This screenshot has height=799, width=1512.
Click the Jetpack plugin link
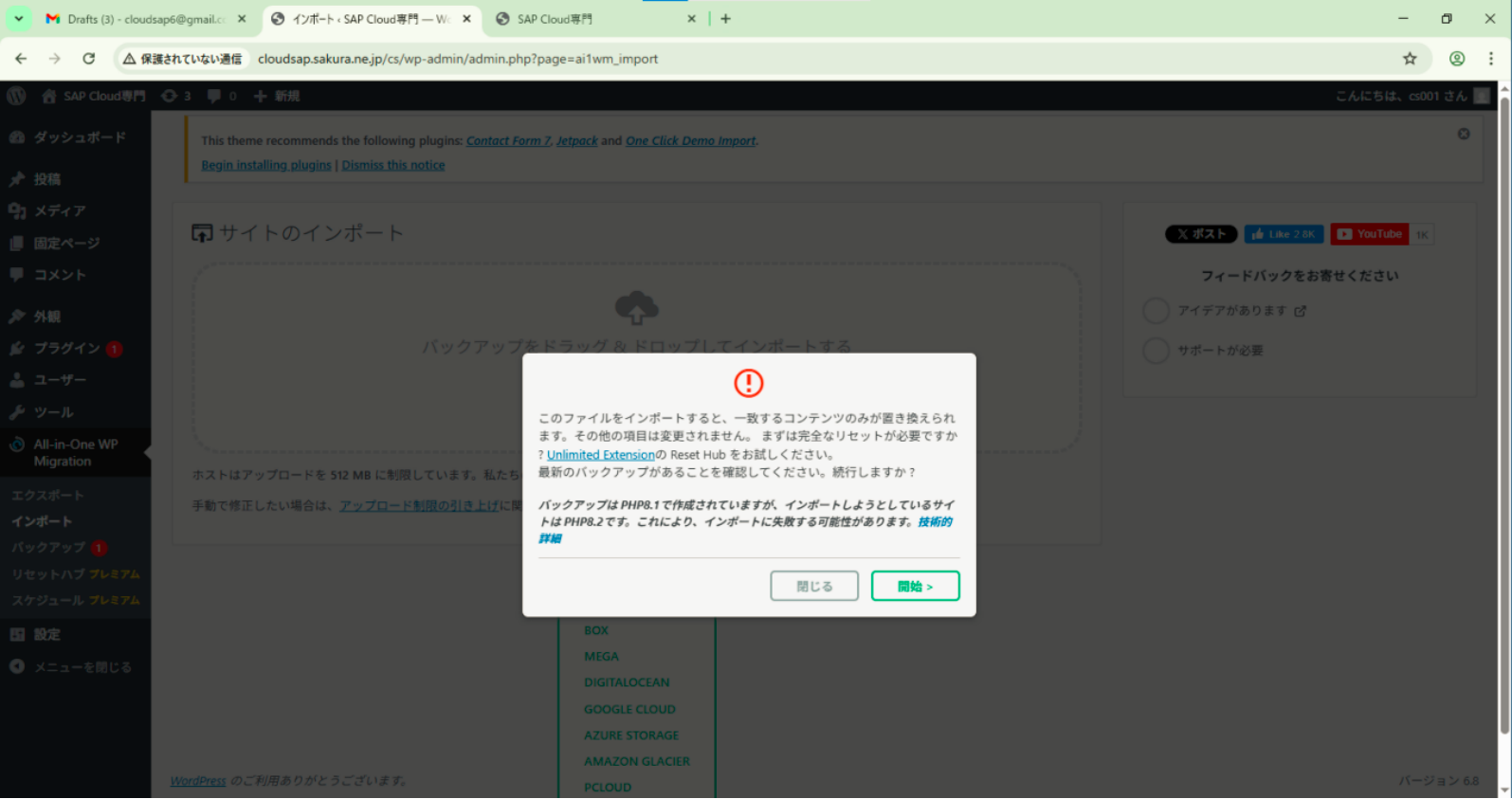pyautogui.click(x=576, y=140)
